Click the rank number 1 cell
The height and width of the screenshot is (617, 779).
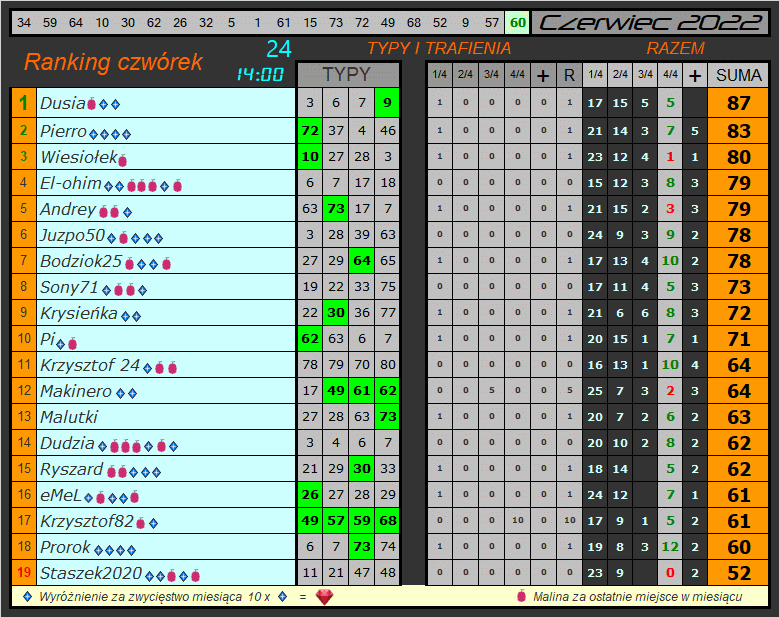click(24, 103)
